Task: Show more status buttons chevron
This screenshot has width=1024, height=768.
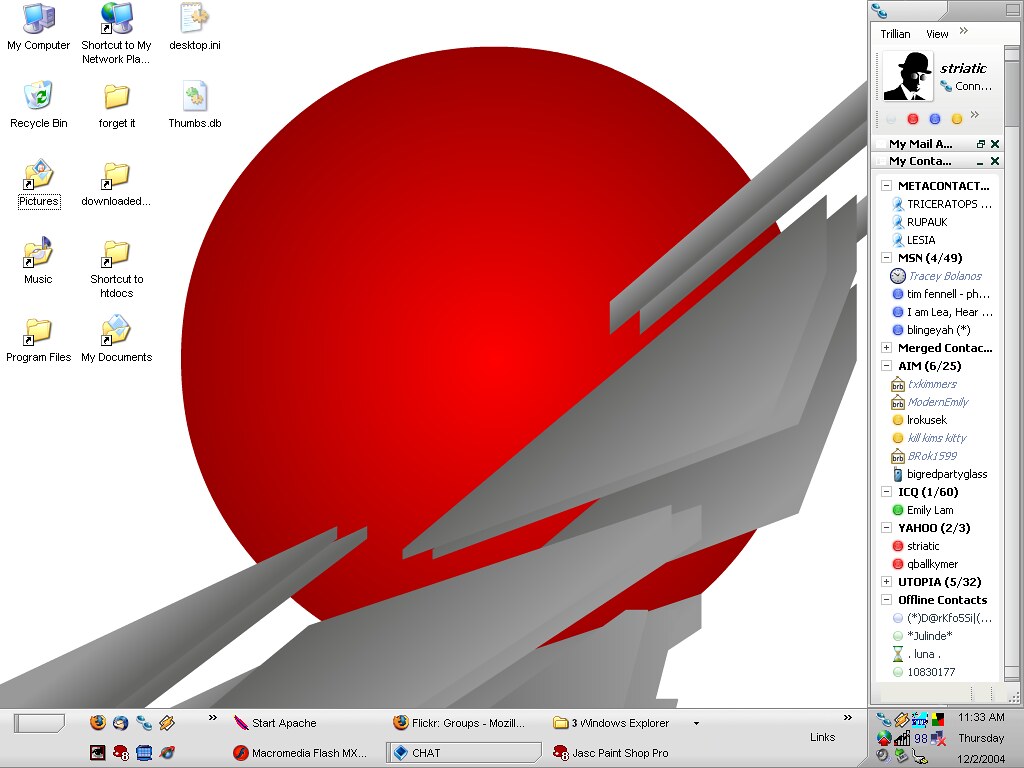Action: 975,115
